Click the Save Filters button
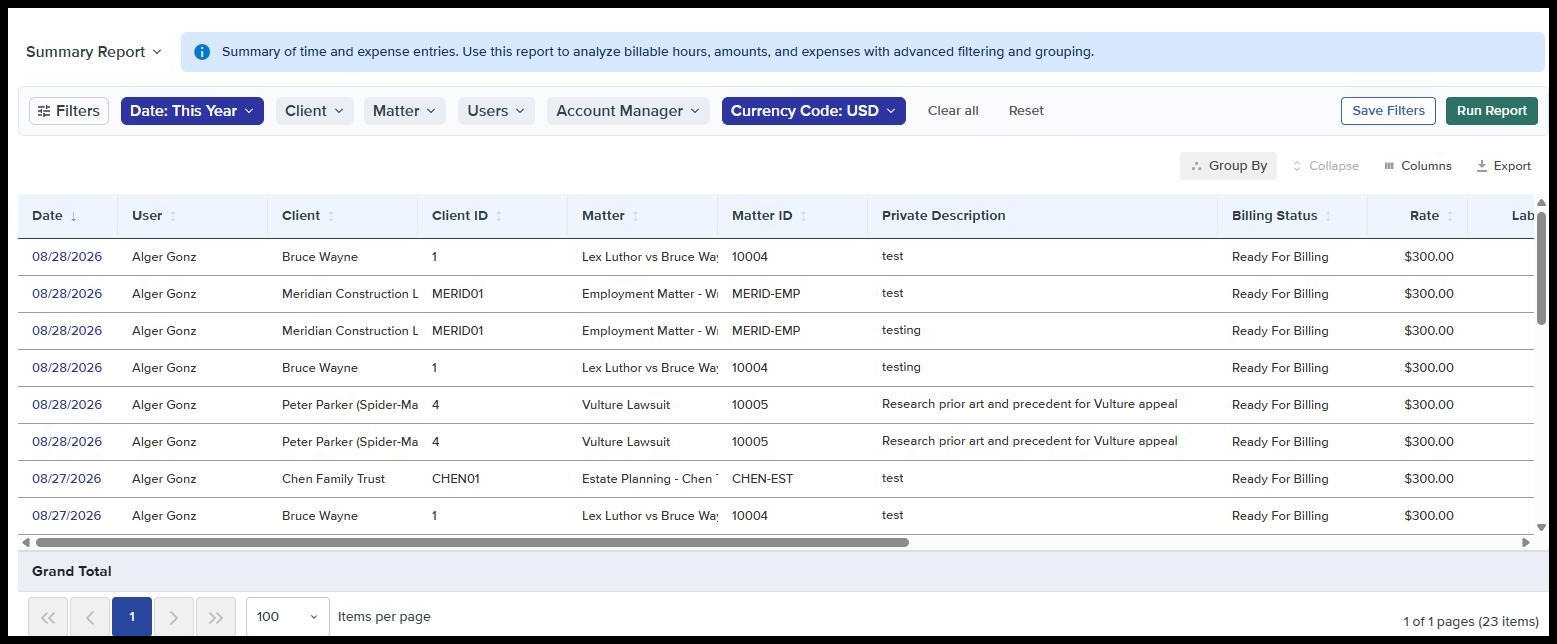The height and width of the screenshot is (644, 1557). coord(1388,111)
